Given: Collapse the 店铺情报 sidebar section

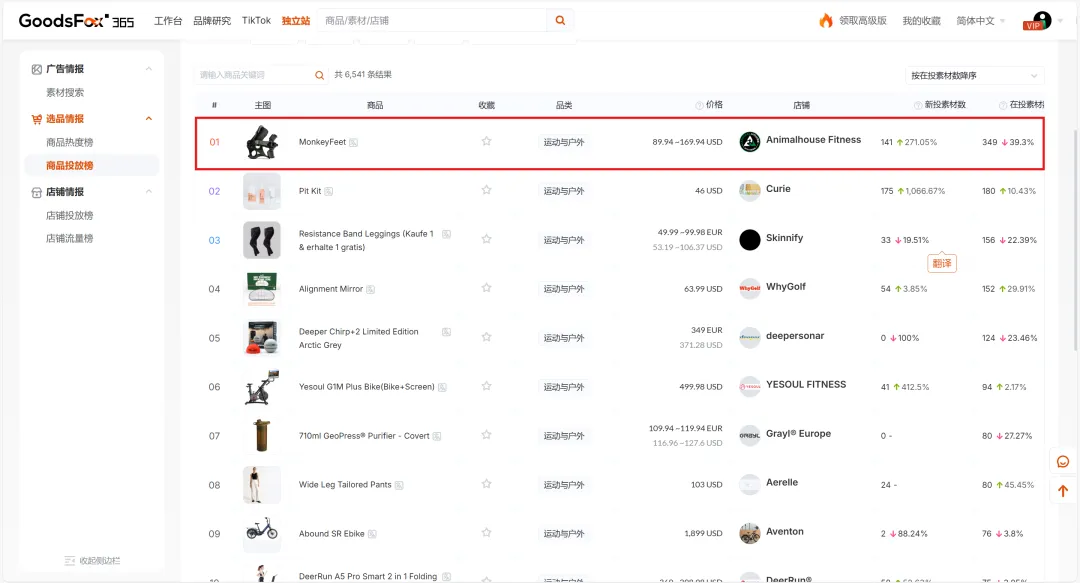Looking at the screenshot, I should (x=149, y=192).
